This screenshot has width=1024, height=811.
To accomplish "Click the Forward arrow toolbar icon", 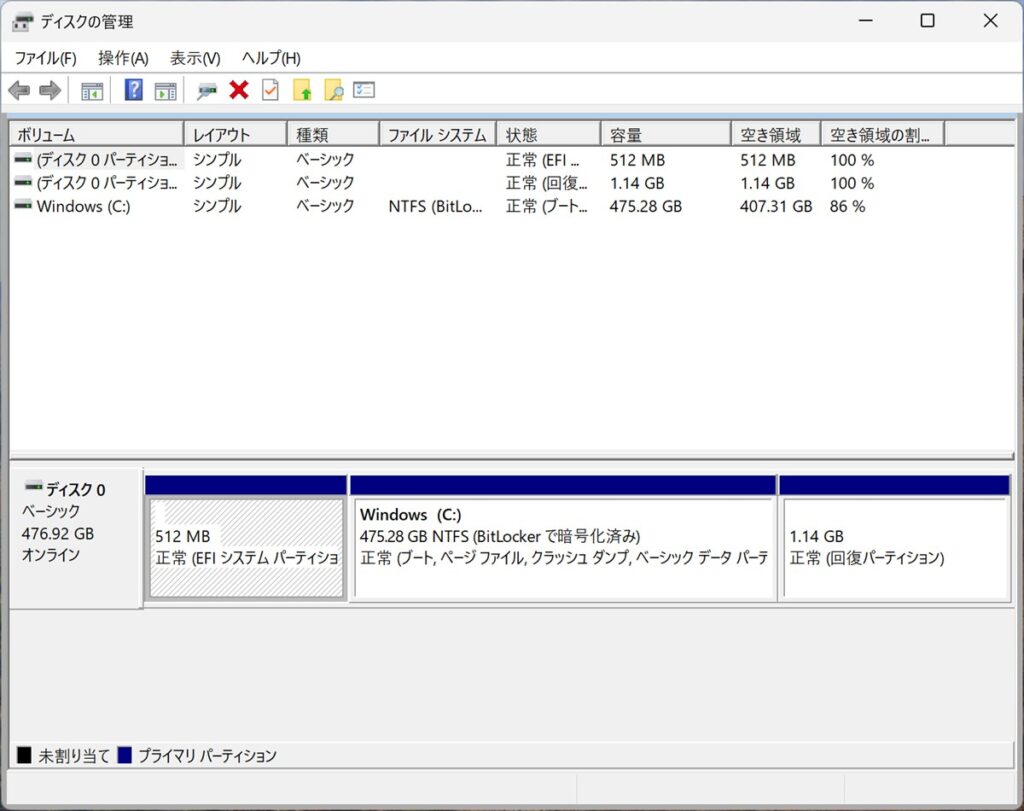I will click(50, 90).
